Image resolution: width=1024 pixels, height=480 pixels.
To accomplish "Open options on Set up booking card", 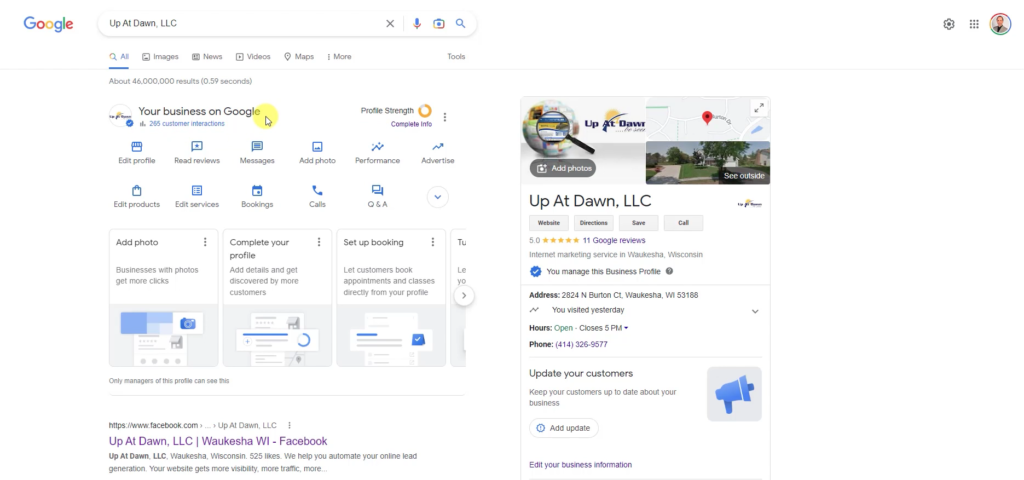I will (x=432, y=242).
